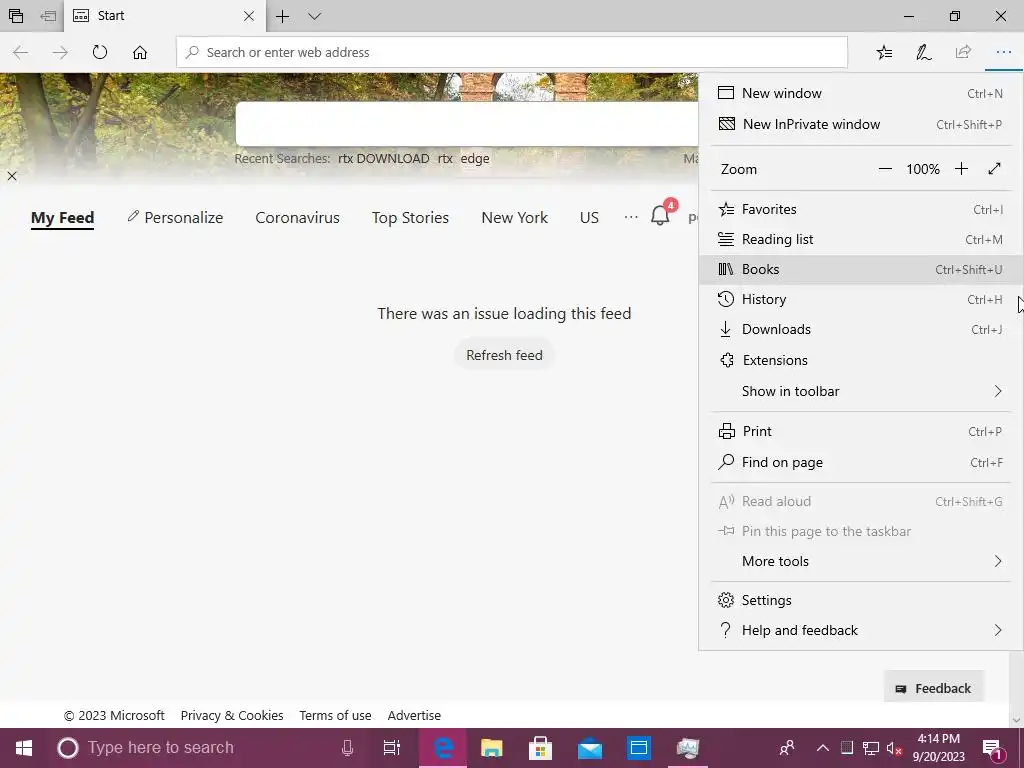This screenshot has width=1024, height=768.
Task: Open Downloads menu entry
Action: tap(861, 330)
